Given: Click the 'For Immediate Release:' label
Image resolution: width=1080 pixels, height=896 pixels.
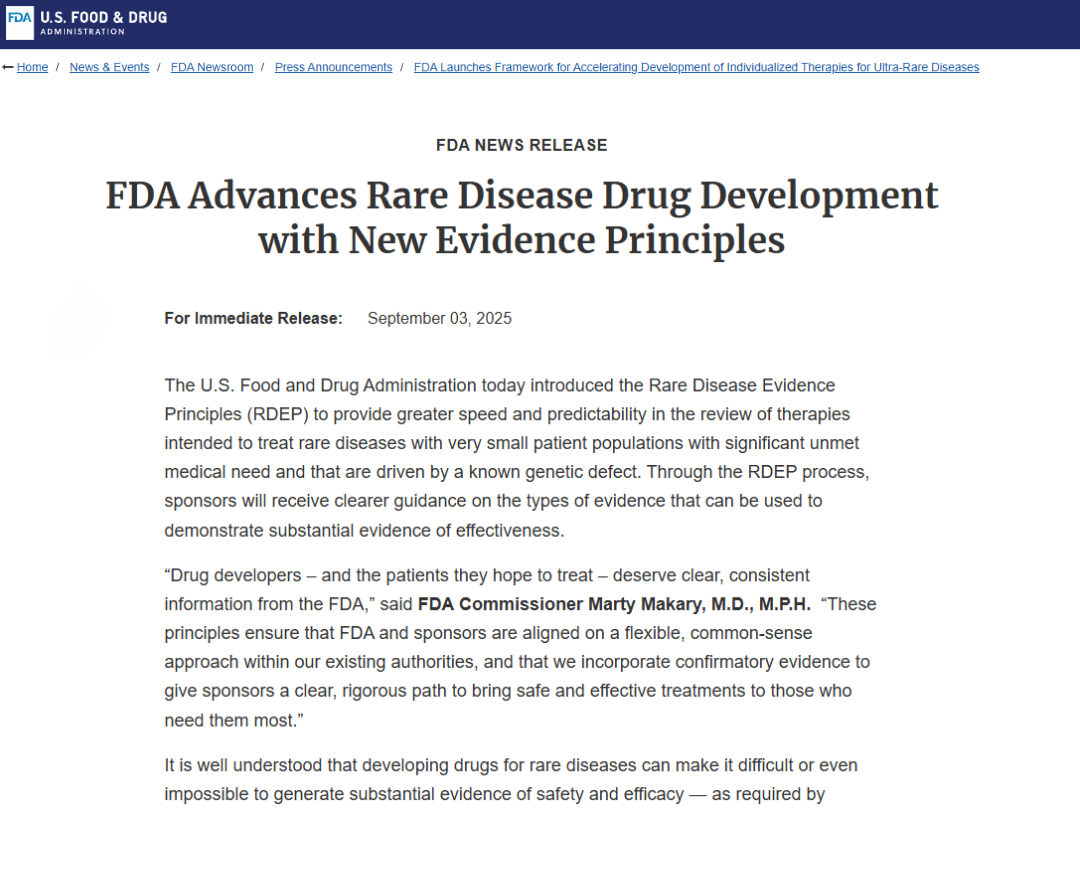Looking at the screenshot, I should click(253, 318).
